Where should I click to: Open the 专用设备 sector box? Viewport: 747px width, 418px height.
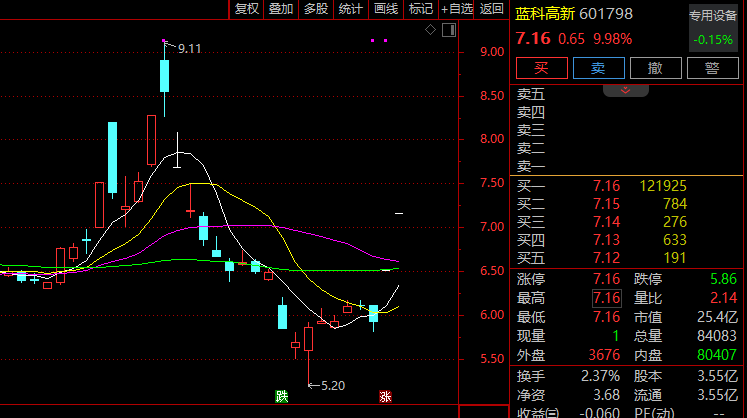(x=713, y=28)
